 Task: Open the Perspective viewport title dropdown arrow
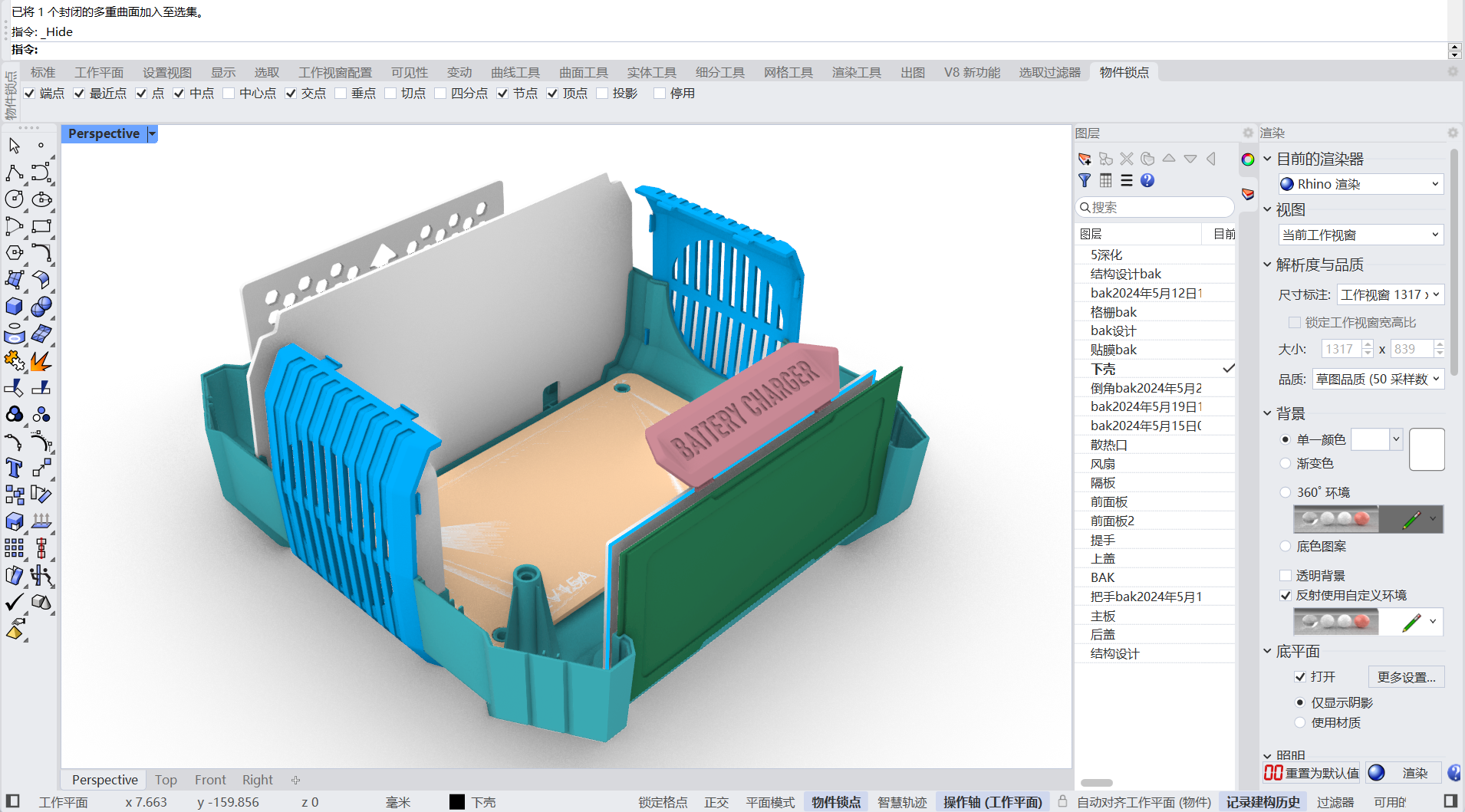pyautogui.click(x=152, y=133)
